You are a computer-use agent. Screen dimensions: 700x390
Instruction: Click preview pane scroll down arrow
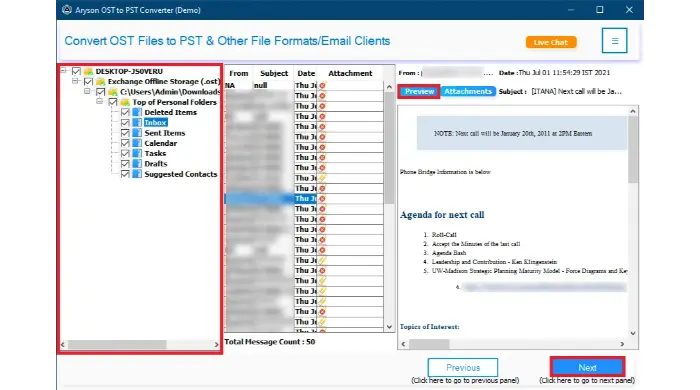point(633,333)
